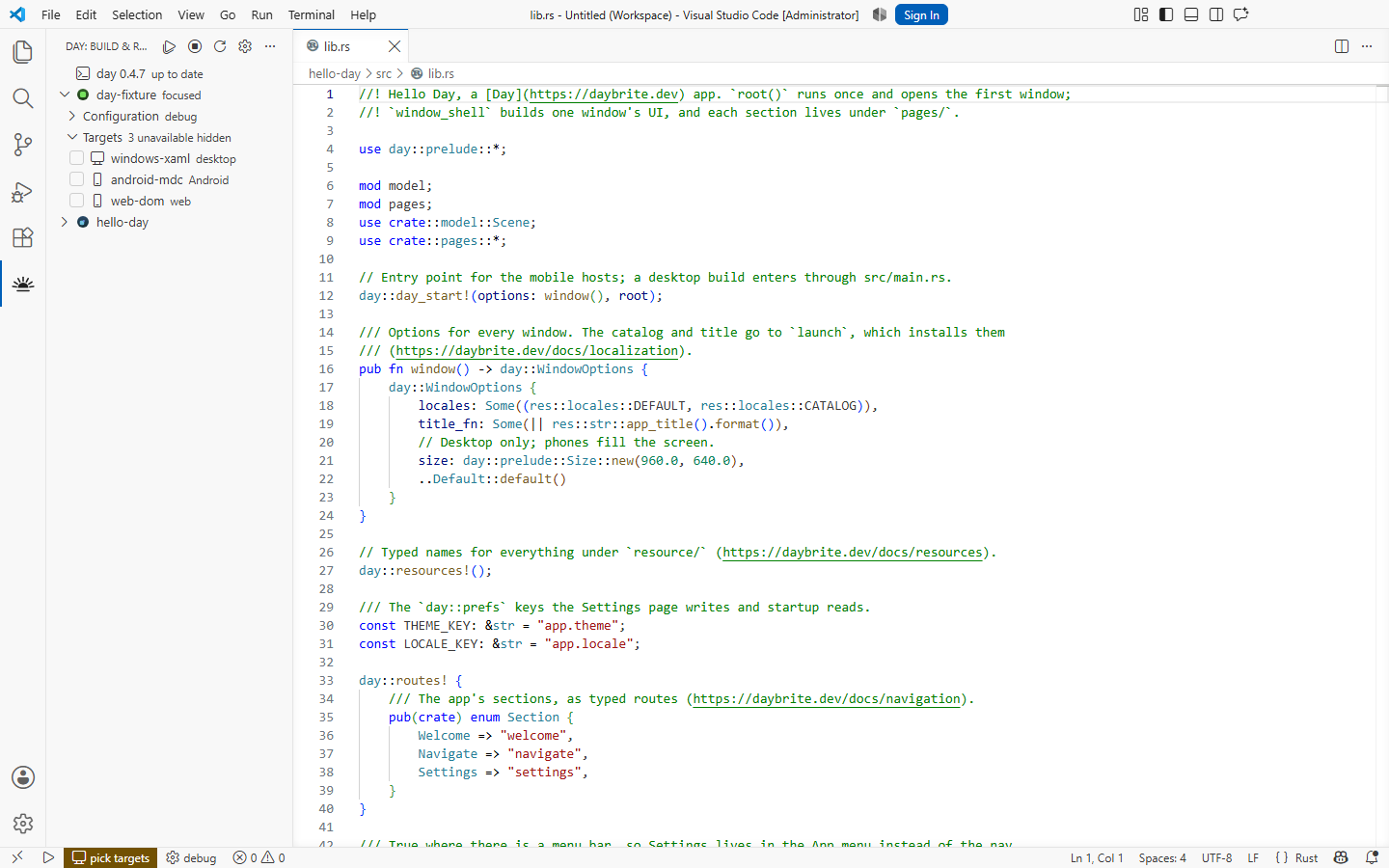The height and width of the screenshot is (868, 1389).
Task: Select the day 0.4.7 up to date row
Action: (x=170, y=73)
